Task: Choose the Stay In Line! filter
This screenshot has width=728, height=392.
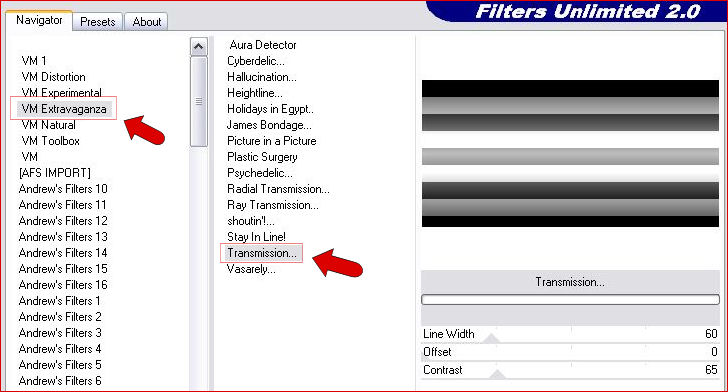Action: [256, 237]
